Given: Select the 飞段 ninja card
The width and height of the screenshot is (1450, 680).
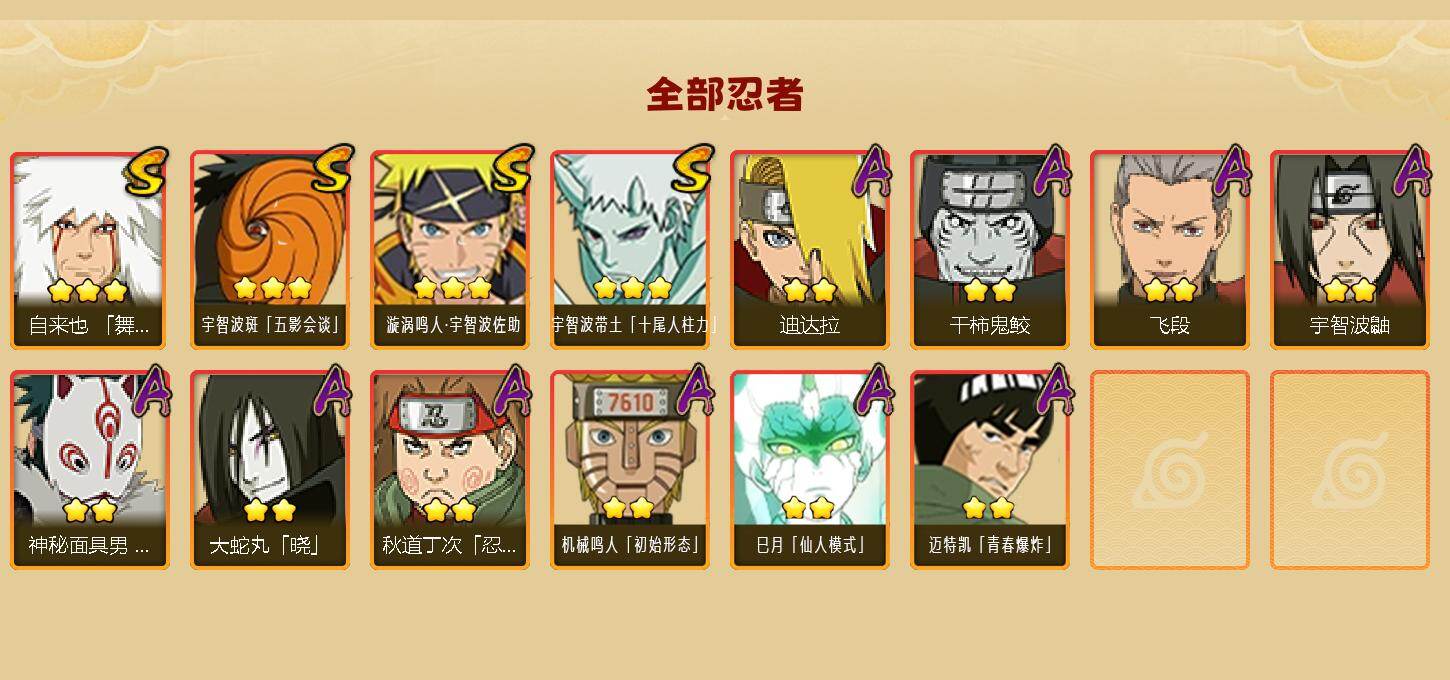Looking at the screenshot, I should [1170, 250].
